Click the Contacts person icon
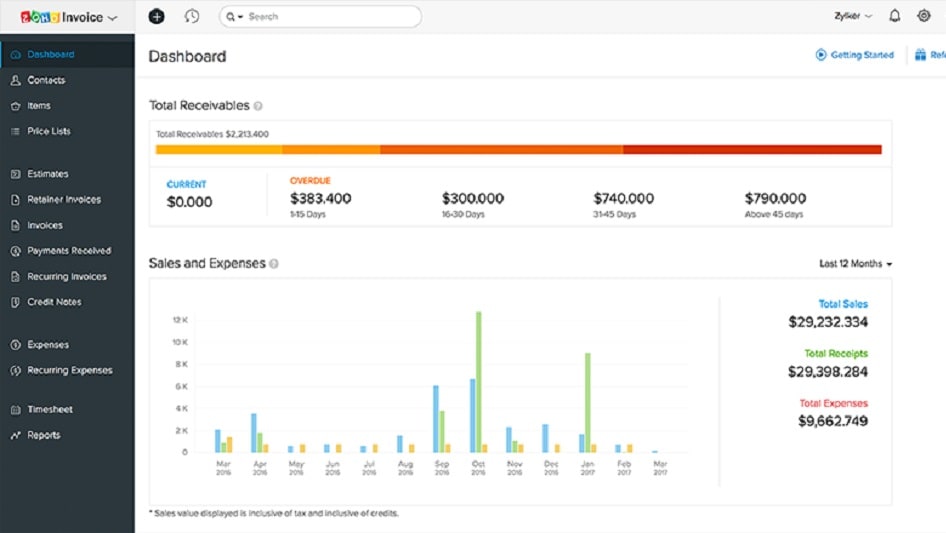 pos(16,80)
